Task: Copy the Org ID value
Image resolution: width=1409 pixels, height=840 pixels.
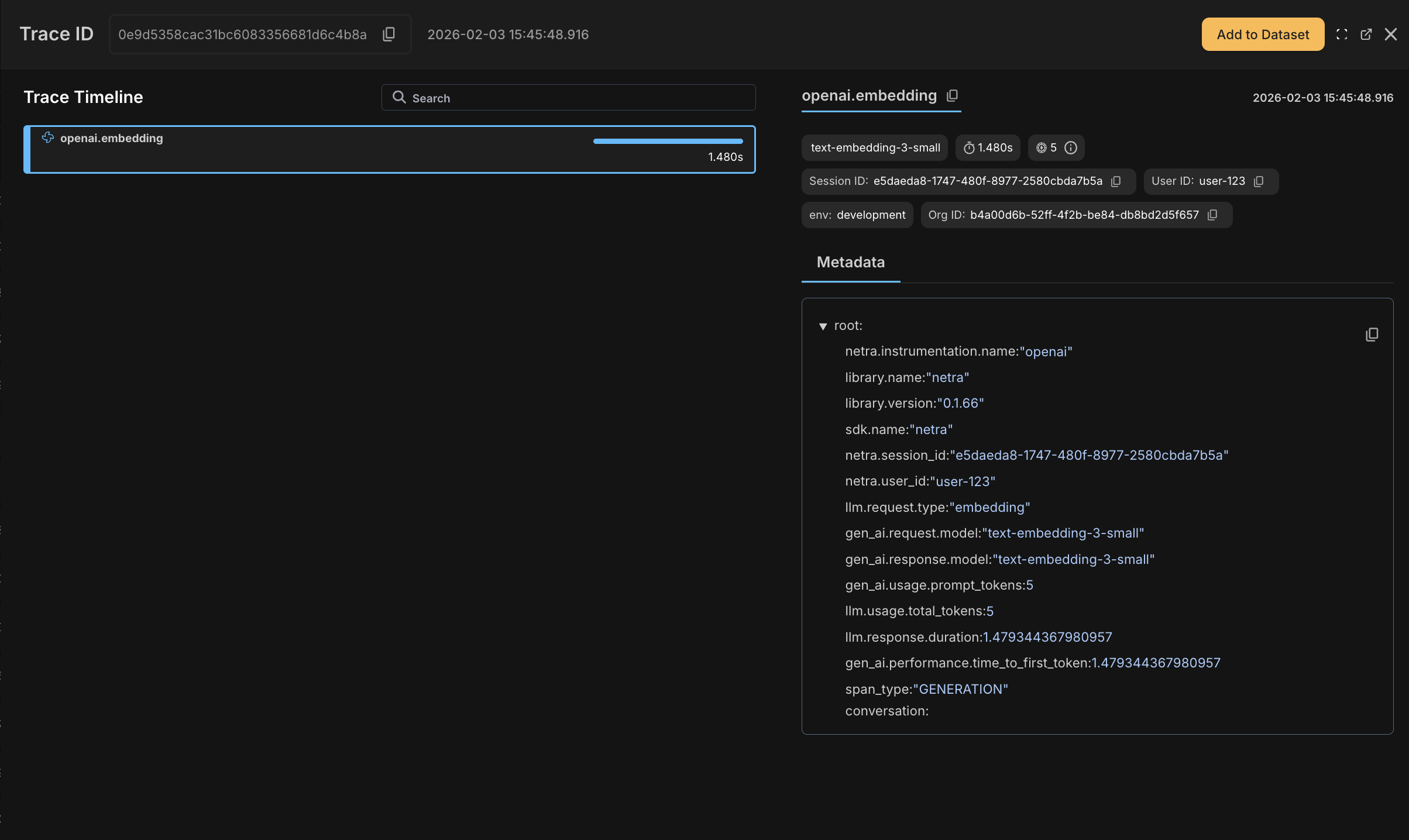Action: coord(1212,215)
